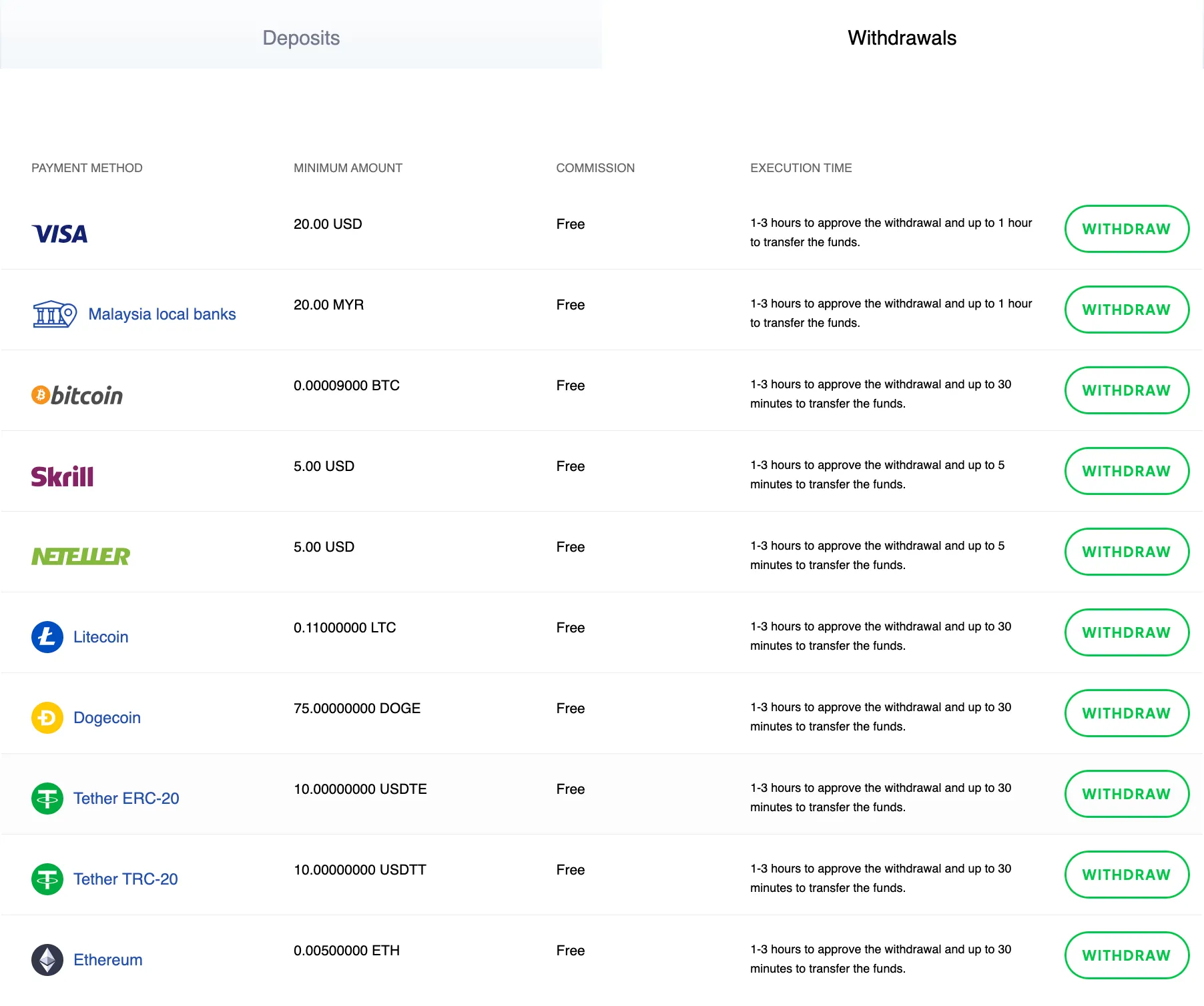Click the EXECUTION TIME column header
The height and width of the screenshot is (1006, 1204).
point(801,168)
